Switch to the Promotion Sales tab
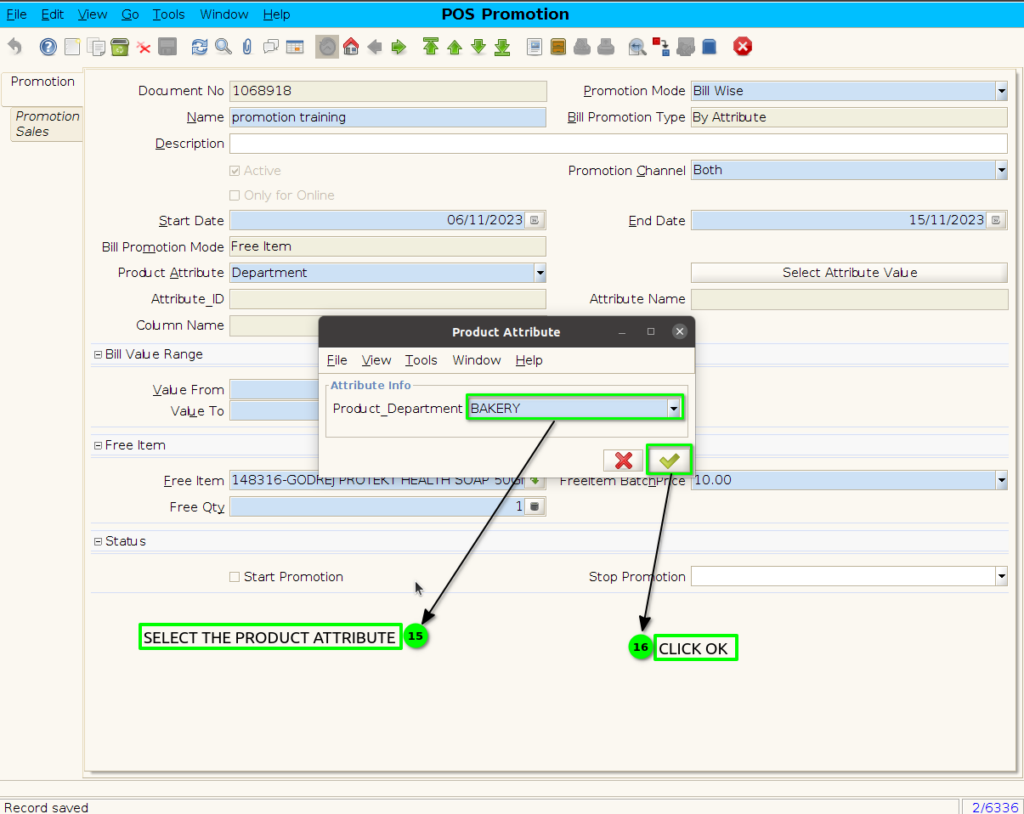This screenshot has height=814, width=1024. (47, 123)
